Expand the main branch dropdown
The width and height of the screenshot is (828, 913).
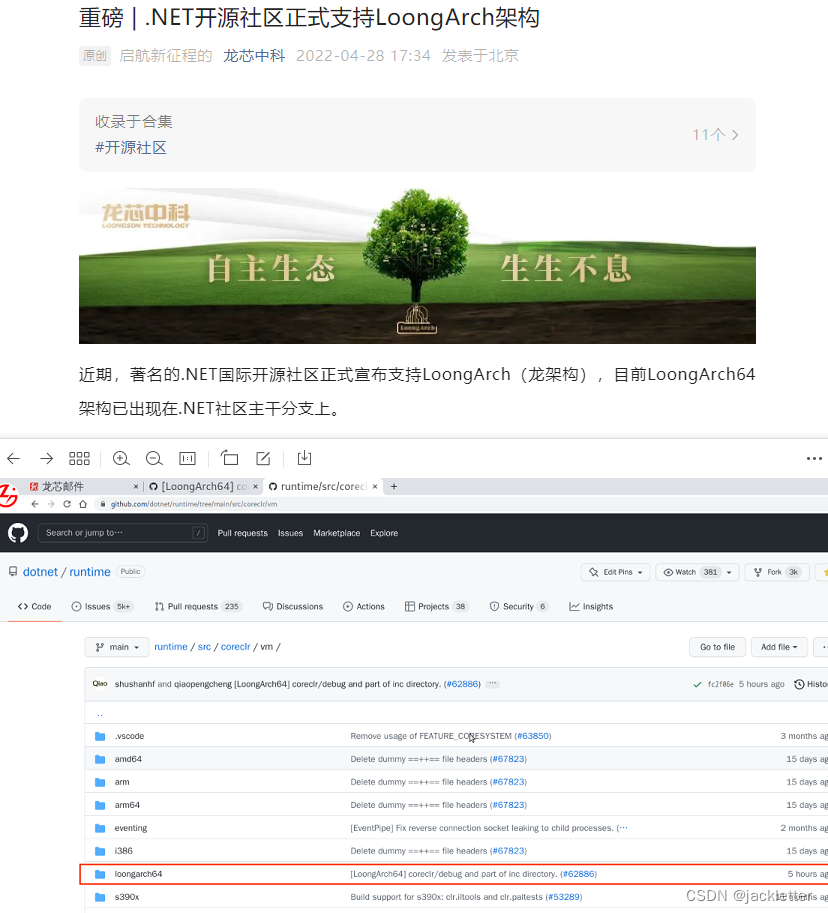117,647
